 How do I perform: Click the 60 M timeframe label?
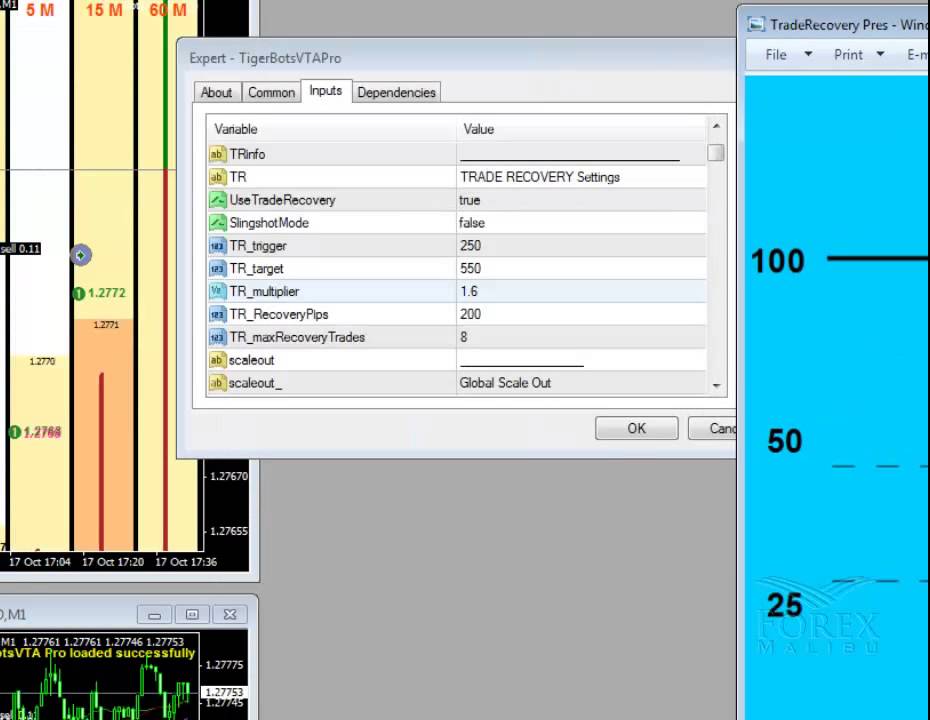coord(168,10)
